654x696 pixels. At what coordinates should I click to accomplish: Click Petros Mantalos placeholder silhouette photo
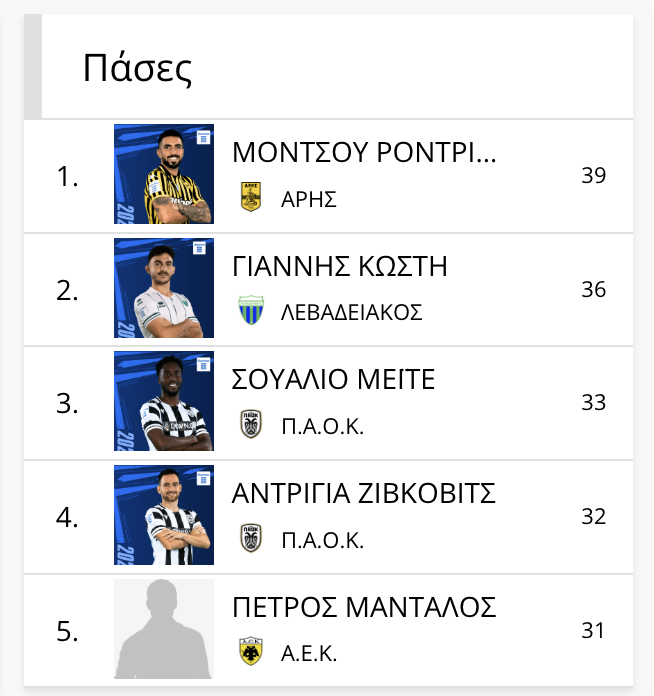(163, 630)
